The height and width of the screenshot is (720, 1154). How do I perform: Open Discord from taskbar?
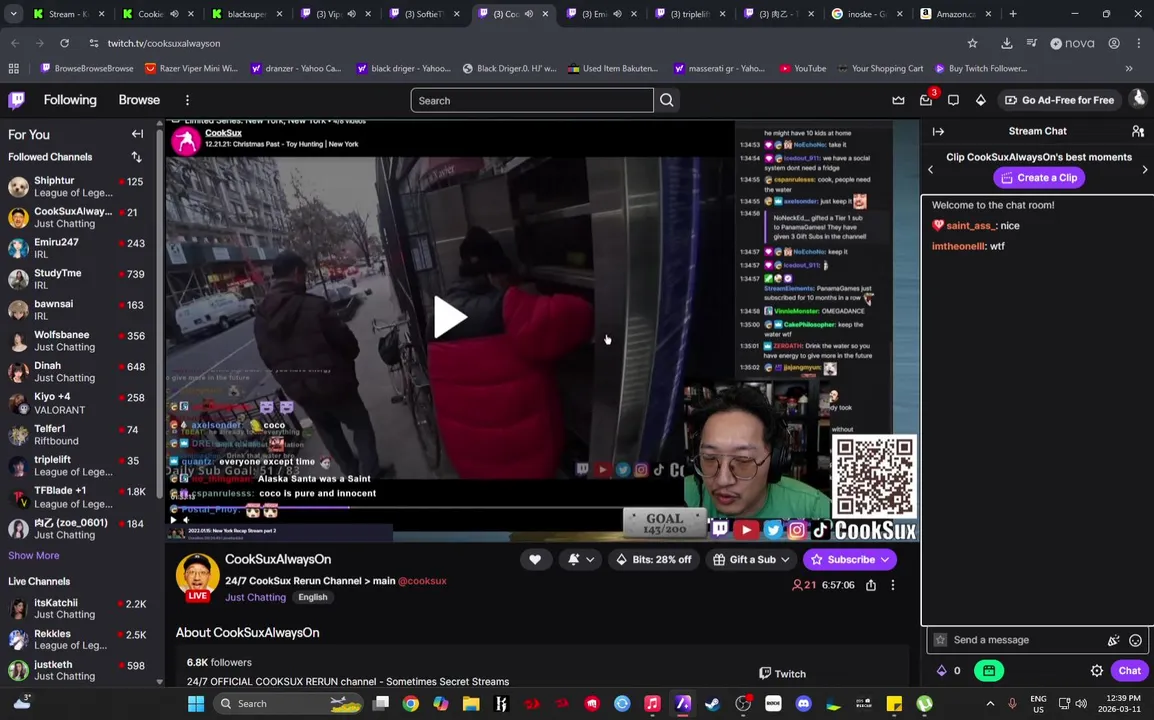coord(803,704)
